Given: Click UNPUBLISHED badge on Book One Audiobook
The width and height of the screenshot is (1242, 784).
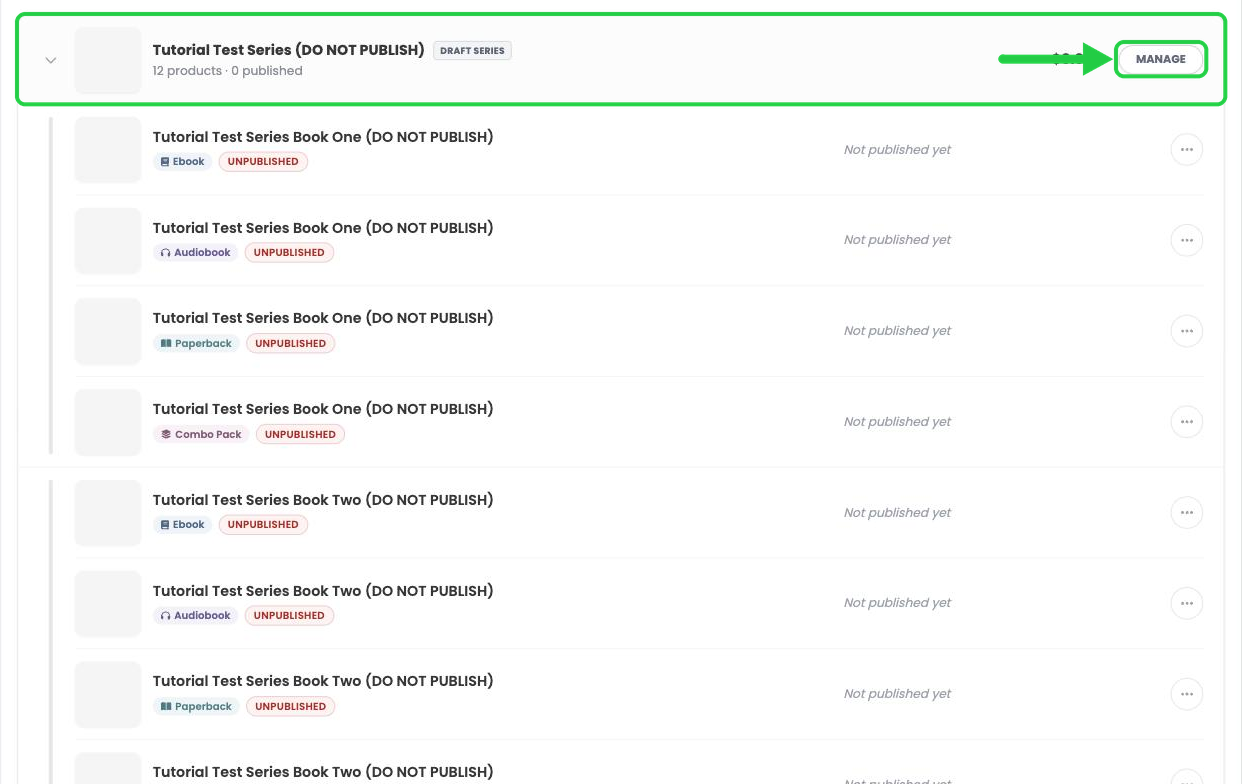Looking at the screenshot, I should point(289,253).
